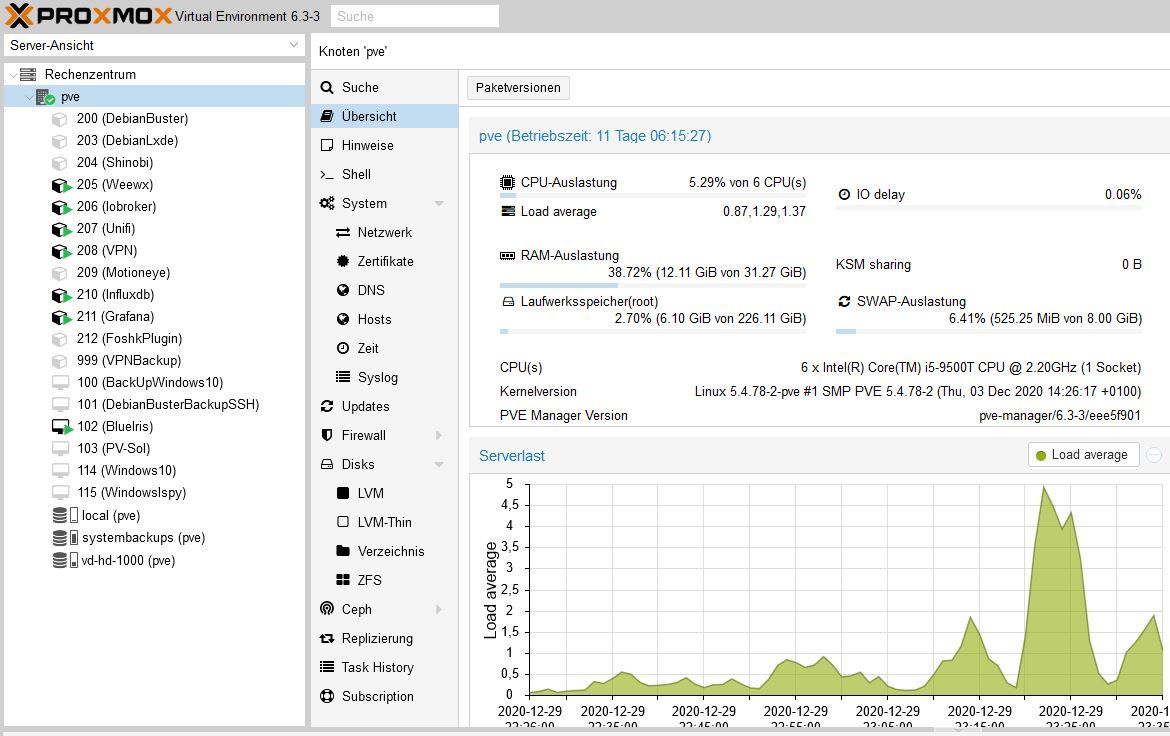Select VM 115 (WindowsIspy)

coord(154,493)
